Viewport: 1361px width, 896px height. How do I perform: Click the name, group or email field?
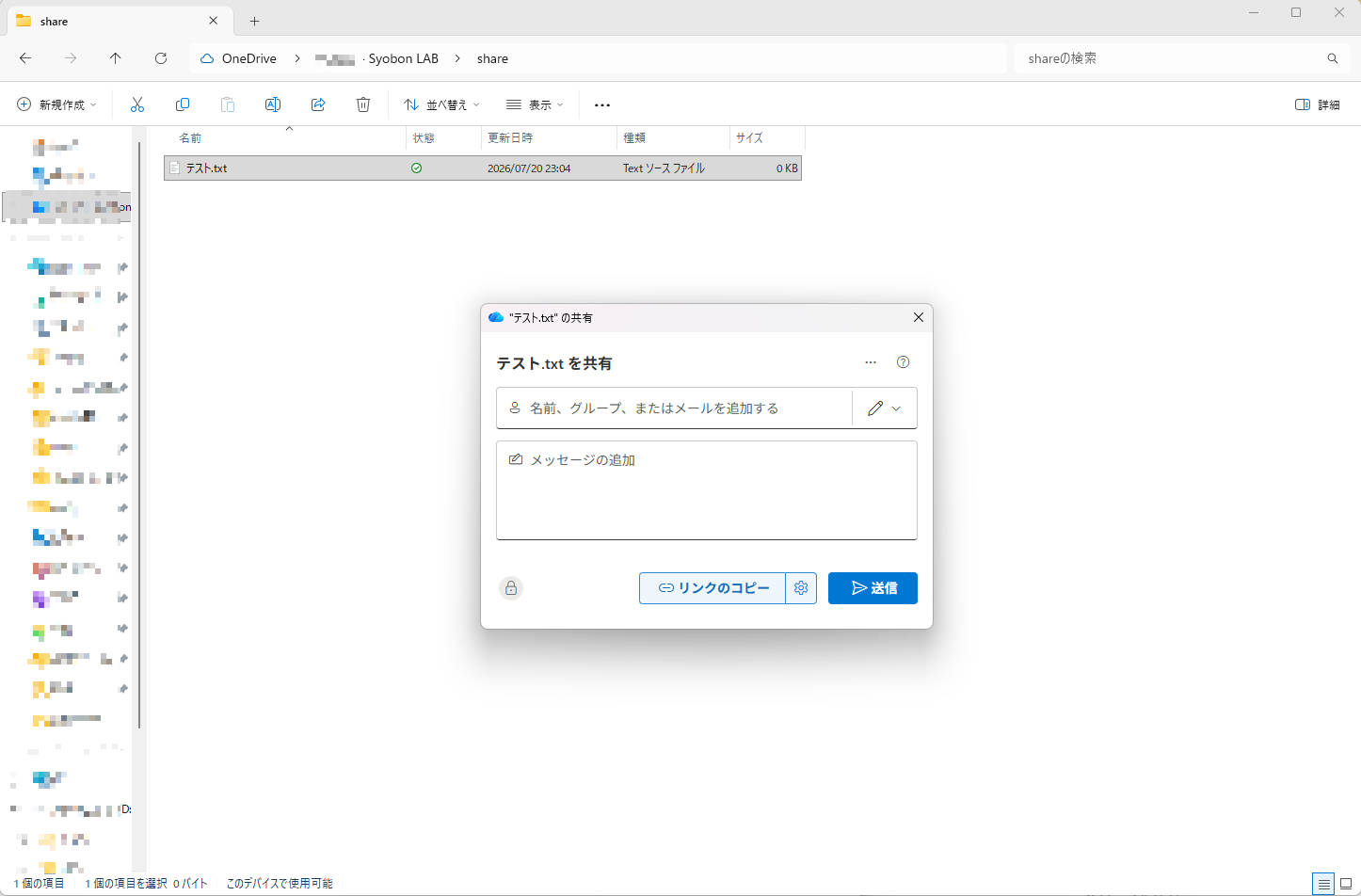point(674,408)
